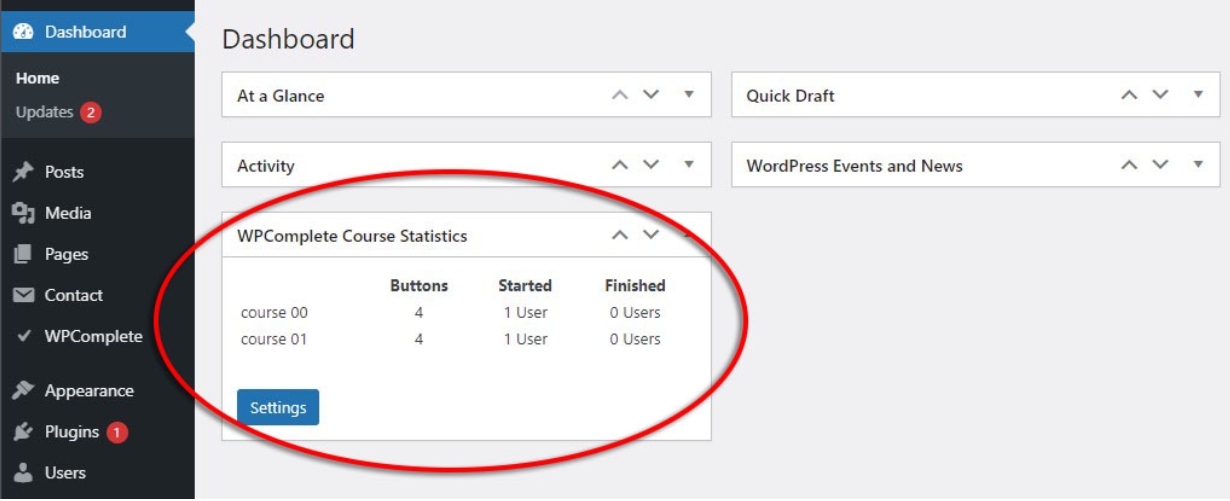Move Activity widget up

click(x=620, y=165)
